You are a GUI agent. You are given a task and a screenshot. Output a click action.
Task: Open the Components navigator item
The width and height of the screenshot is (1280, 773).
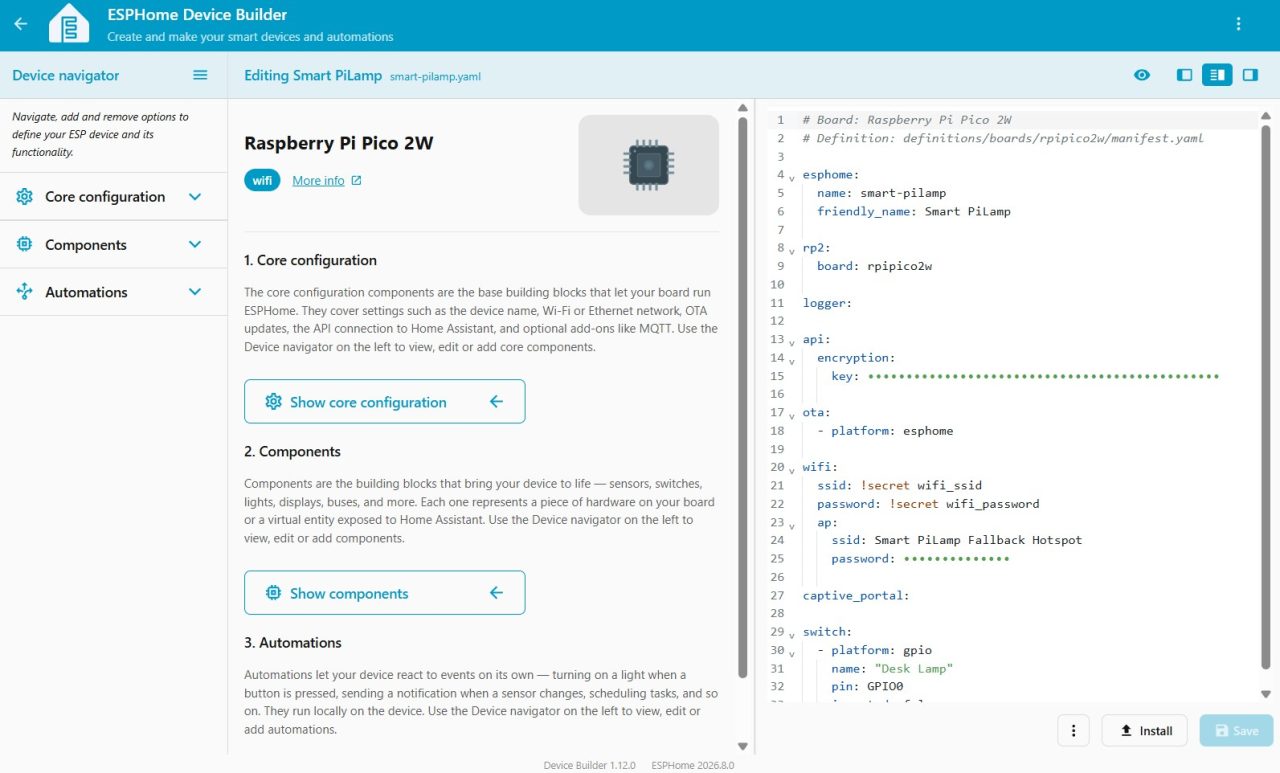pyautogui.click(x=113, y=245)
